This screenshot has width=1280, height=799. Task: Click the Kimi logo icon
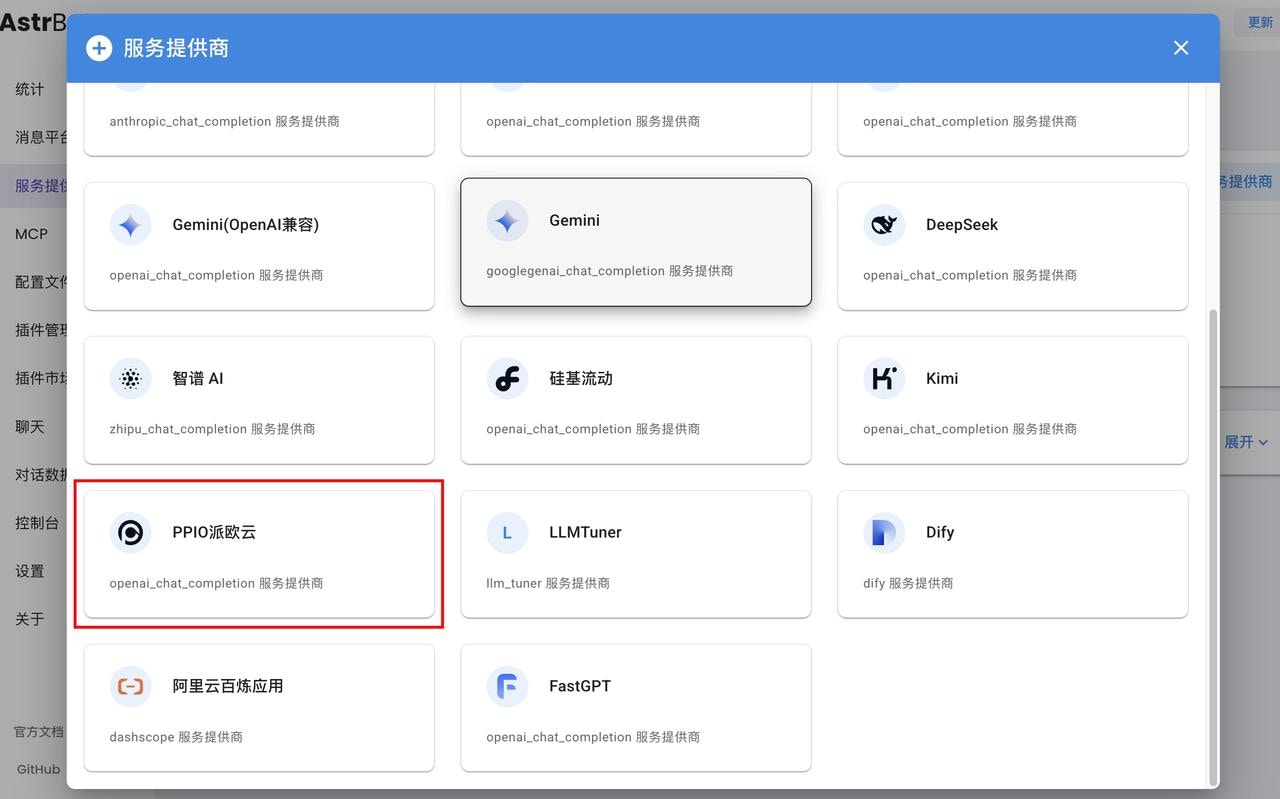[884, 379]
